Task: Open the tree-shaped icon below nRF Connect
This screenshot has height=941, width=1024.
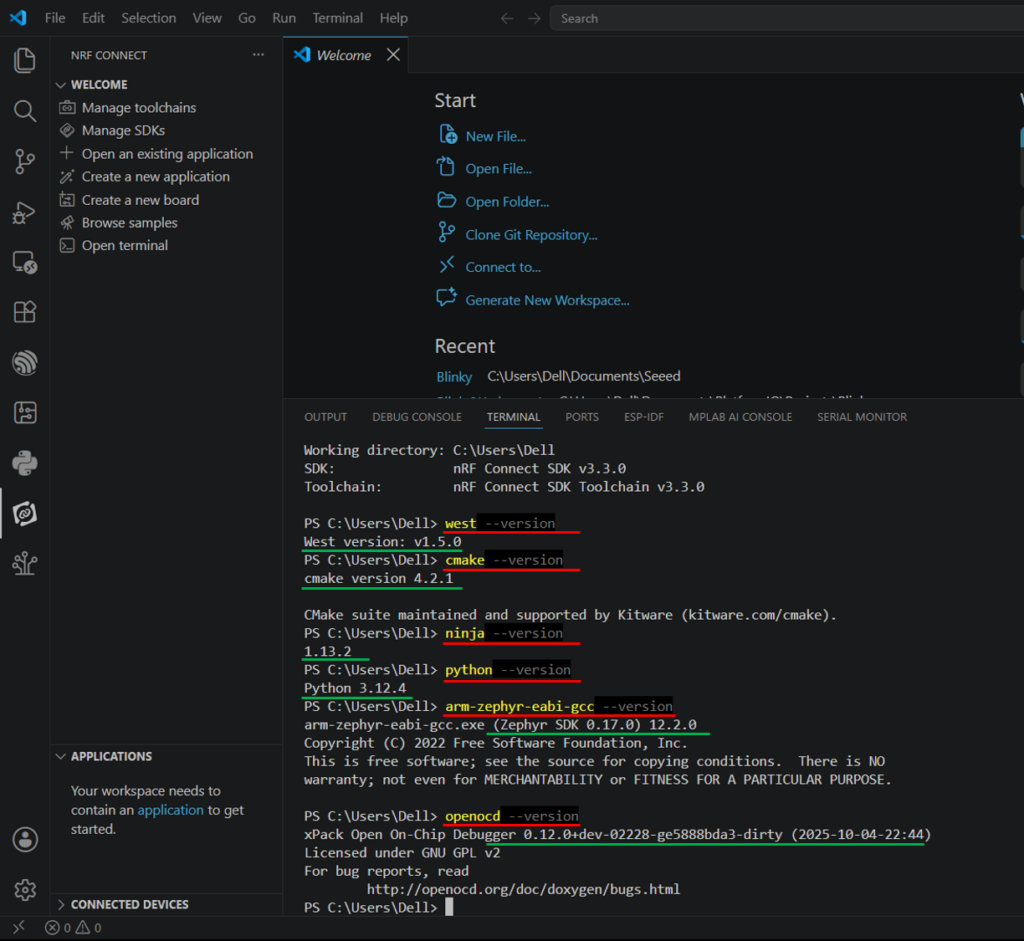Action: (25, 564)
